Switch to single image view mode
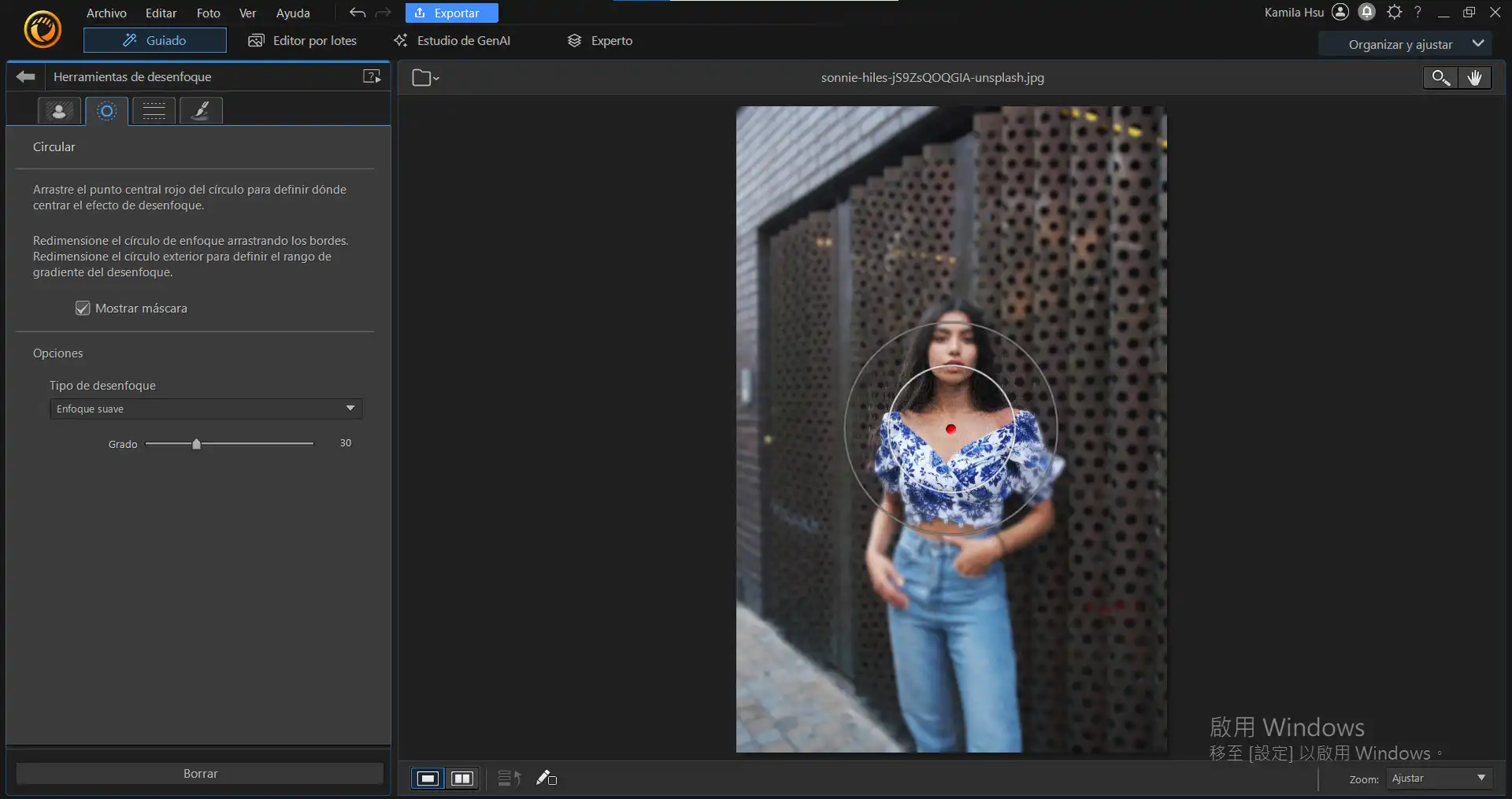Viewport: 1512px width, 799px height. tap(428, 779)
